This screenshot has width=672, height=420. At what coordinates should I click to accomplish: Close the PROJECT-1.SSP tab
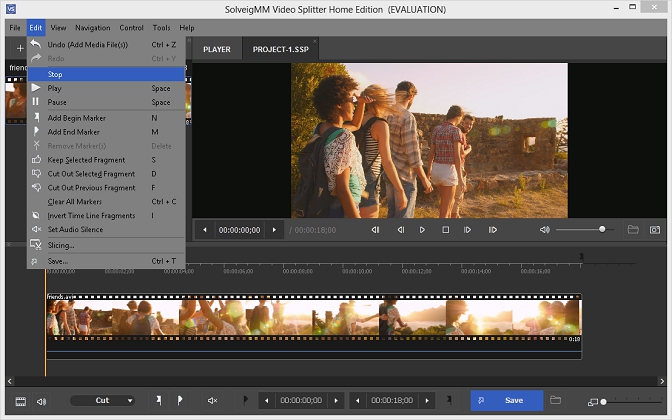pos(315,41)
